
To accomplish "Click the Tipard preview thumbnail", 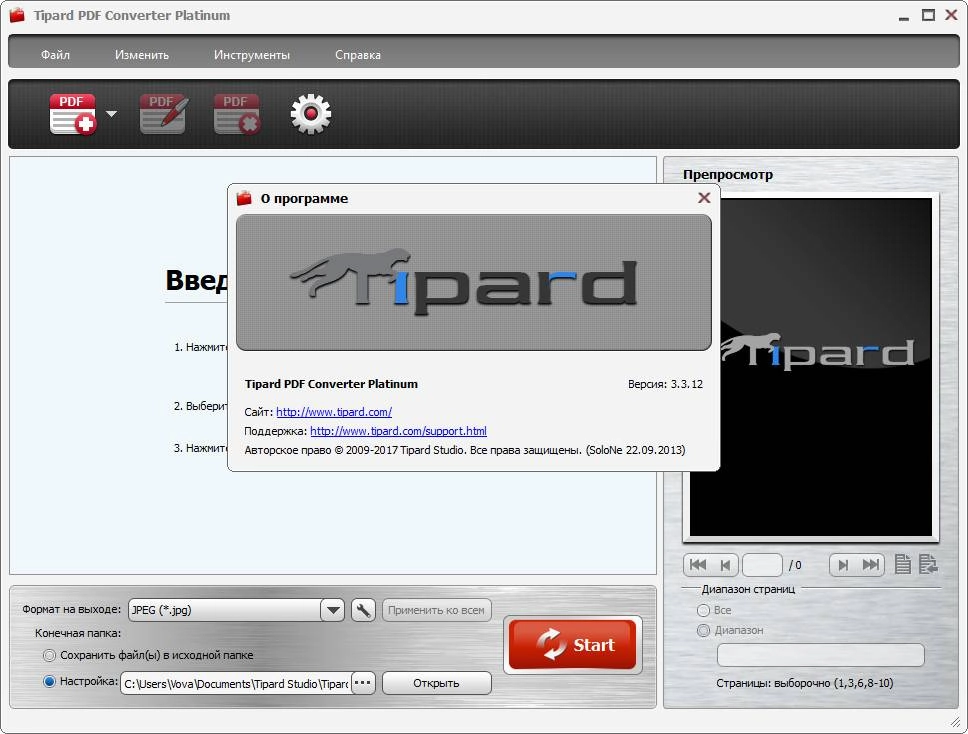I will [811, 367].
